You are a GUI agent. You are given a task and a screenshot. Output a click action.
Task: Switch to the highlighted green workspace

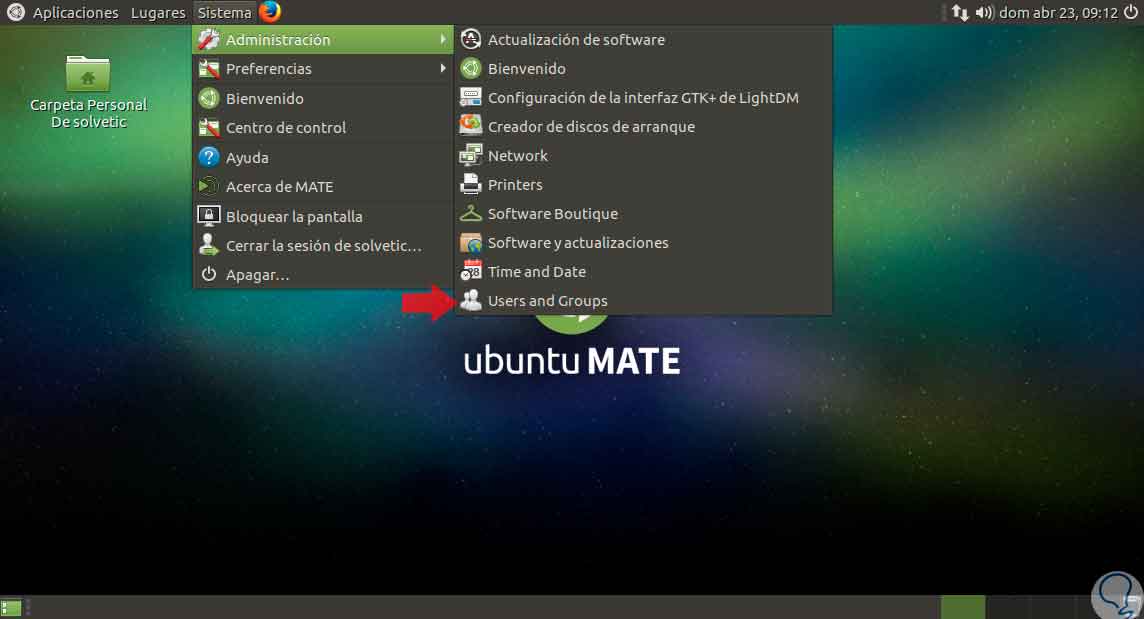(963, 607)
